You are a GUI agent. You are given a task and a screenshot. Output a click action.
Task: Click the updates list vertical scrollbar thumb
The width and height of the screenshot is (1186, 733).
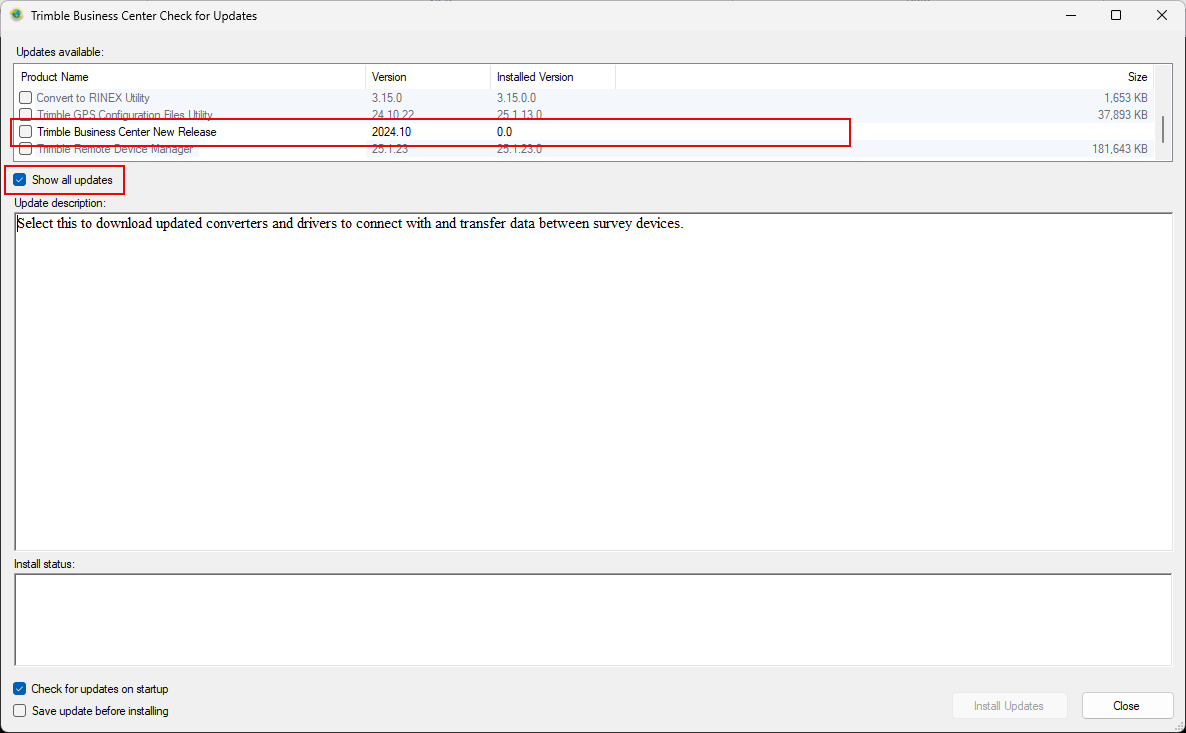[1163, 129]
